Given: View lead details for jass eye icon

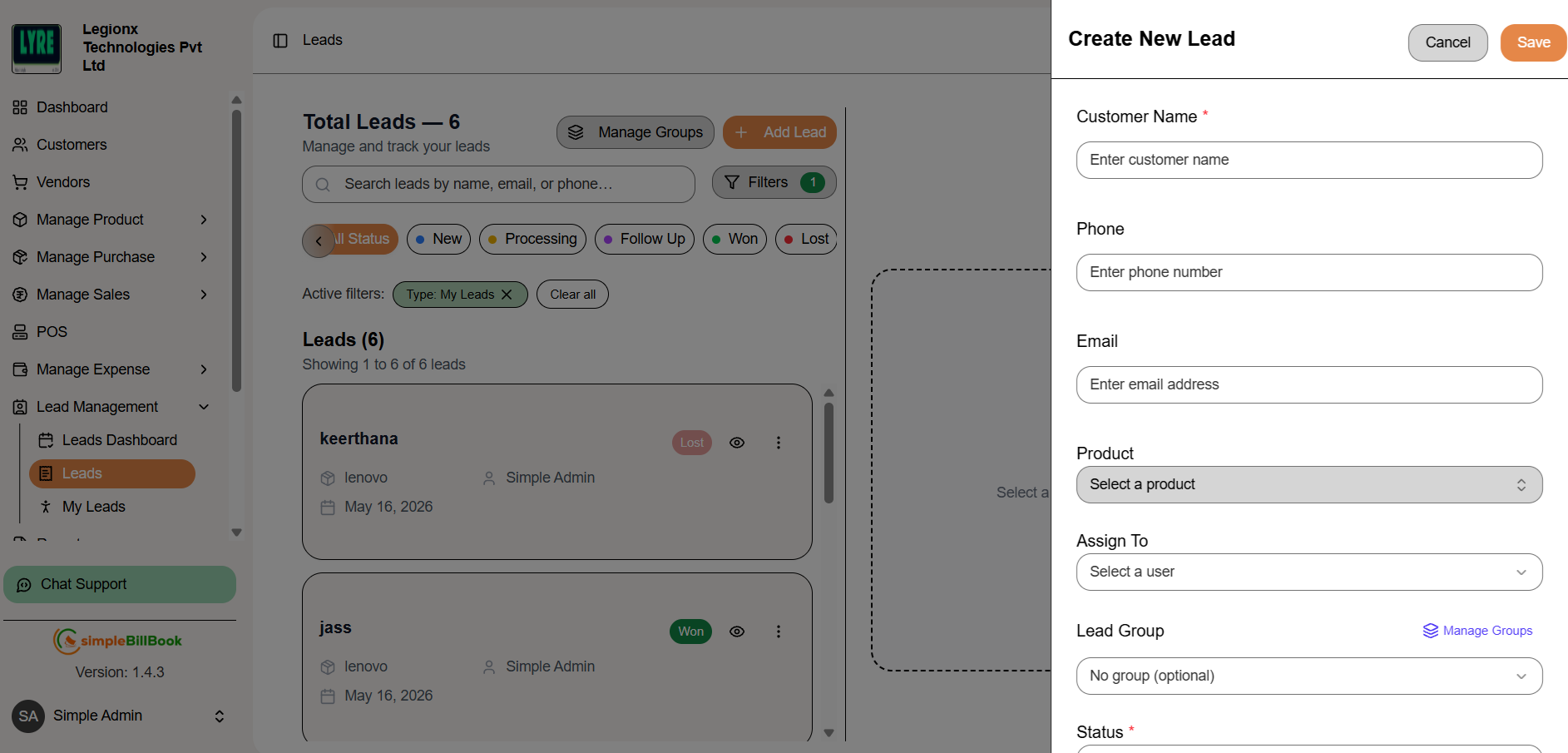Looking at the screenshot, I should (x=737, y=632).
